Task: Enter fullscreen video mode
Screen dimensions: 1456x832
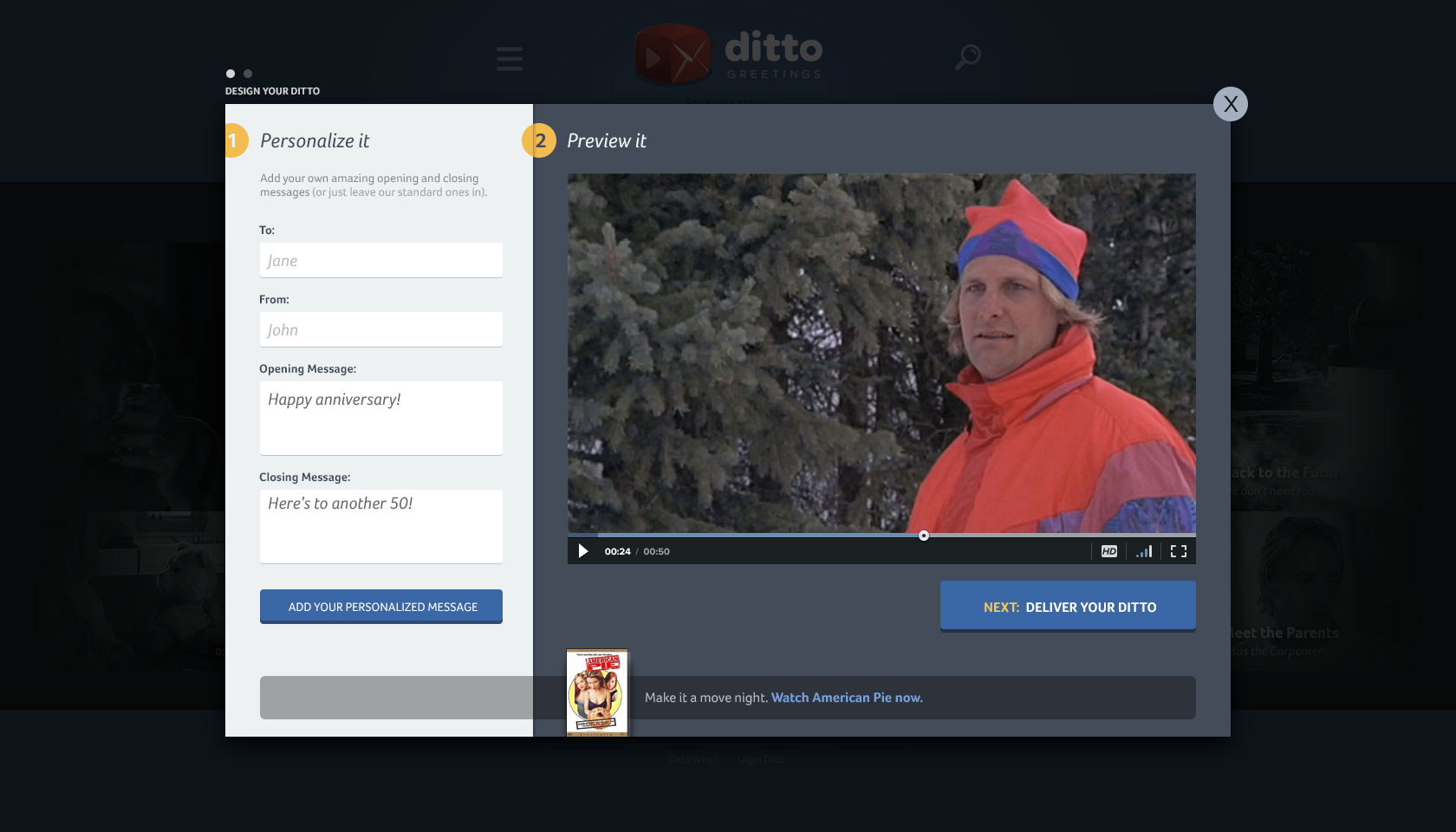Action: click(x=1178, y=551)
